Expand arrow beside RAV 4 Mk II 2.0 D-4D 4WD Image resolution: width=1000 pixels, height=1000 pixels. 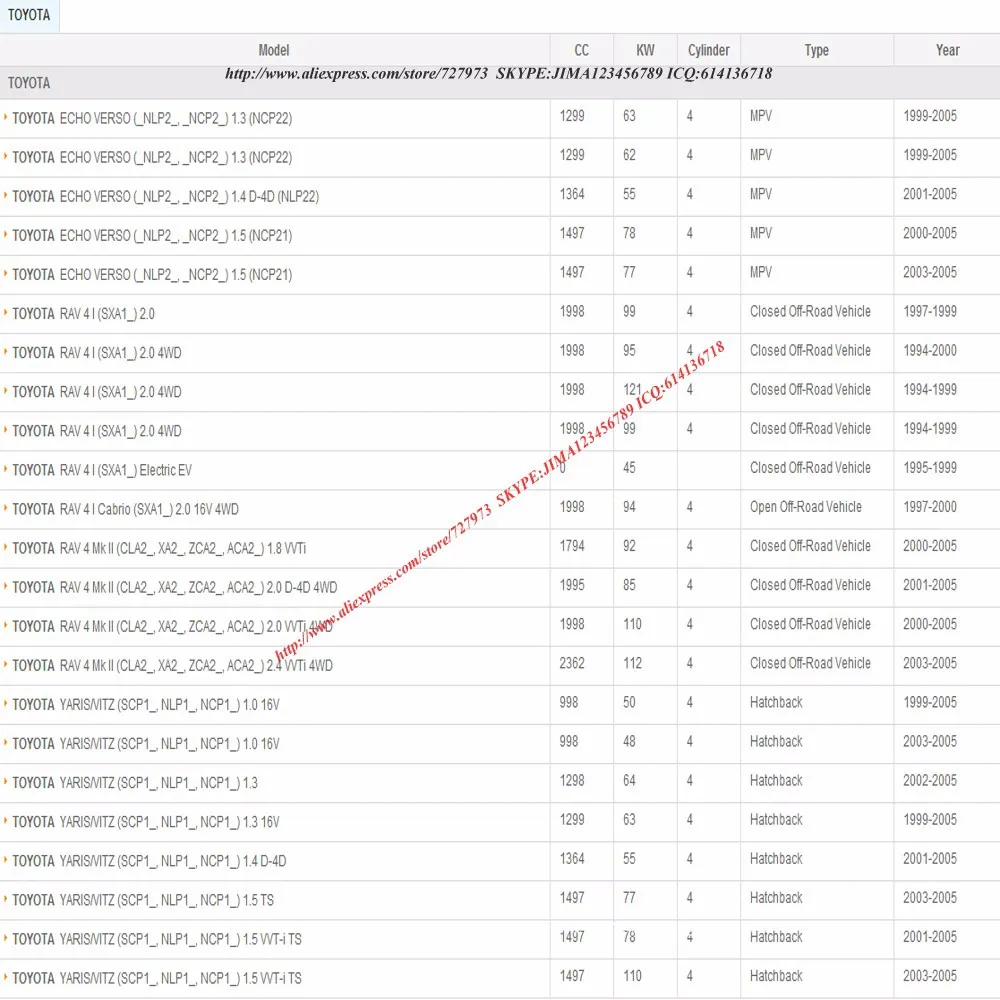tap(6, 586)
